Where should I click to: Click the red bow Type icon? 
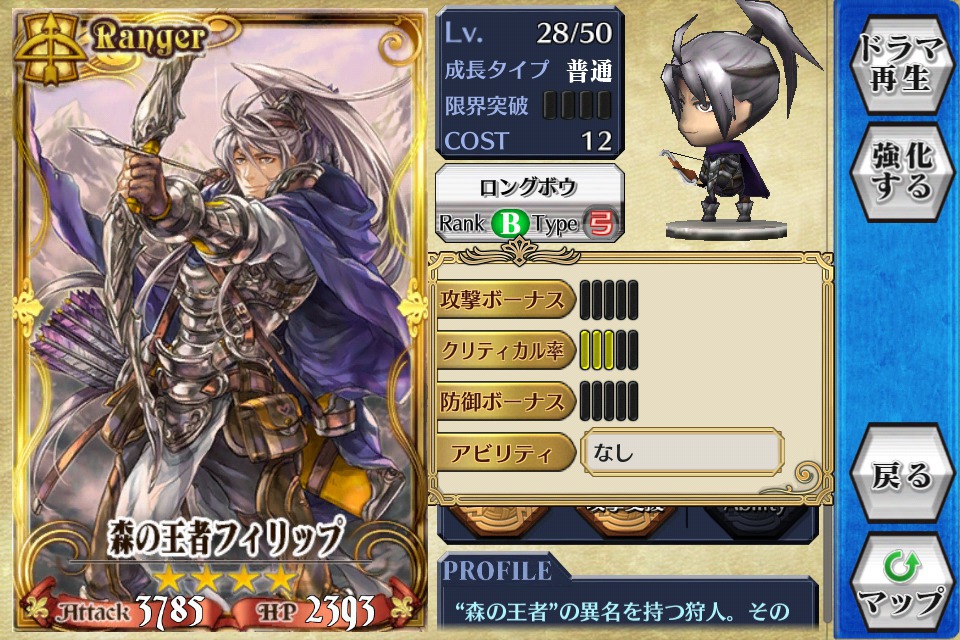[600, 224]
